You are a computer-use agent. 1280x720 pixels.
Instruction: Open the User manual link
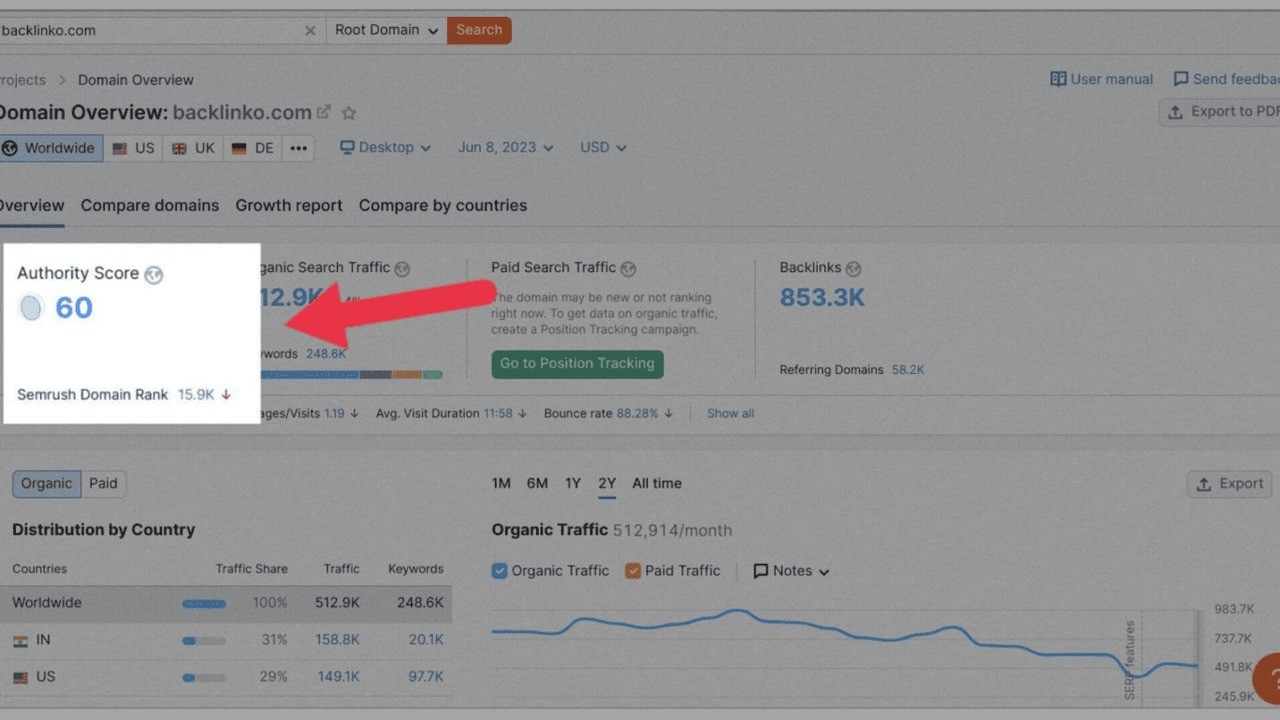coord(1101,79)
